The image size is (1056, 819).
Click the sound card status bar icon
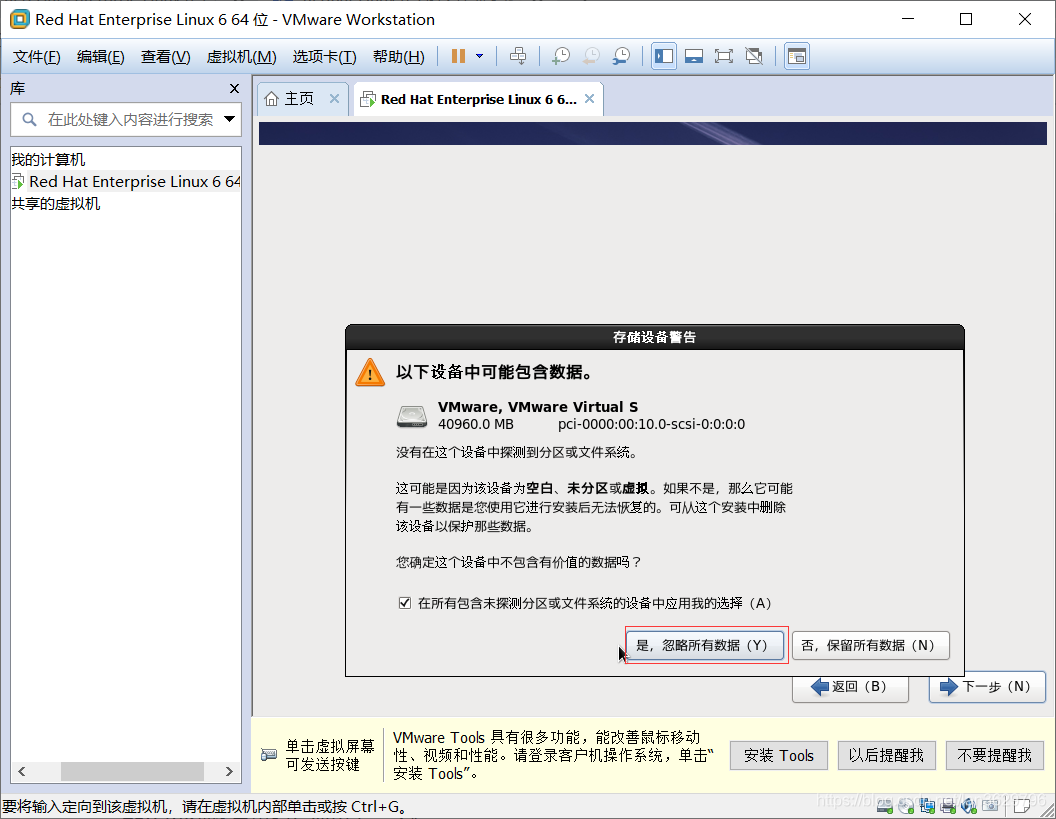click(x=968, y=806)
